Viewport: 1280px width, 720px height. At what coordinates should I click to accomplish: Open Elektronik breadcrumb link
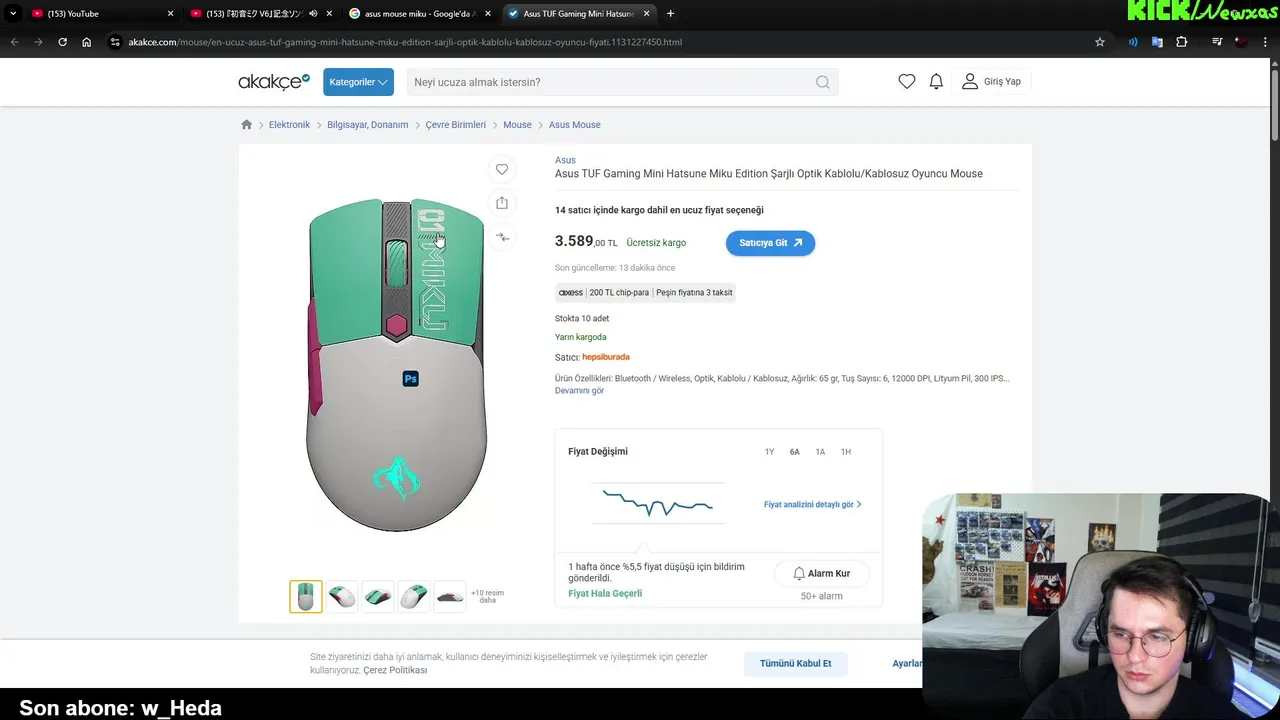pos(289,125)
